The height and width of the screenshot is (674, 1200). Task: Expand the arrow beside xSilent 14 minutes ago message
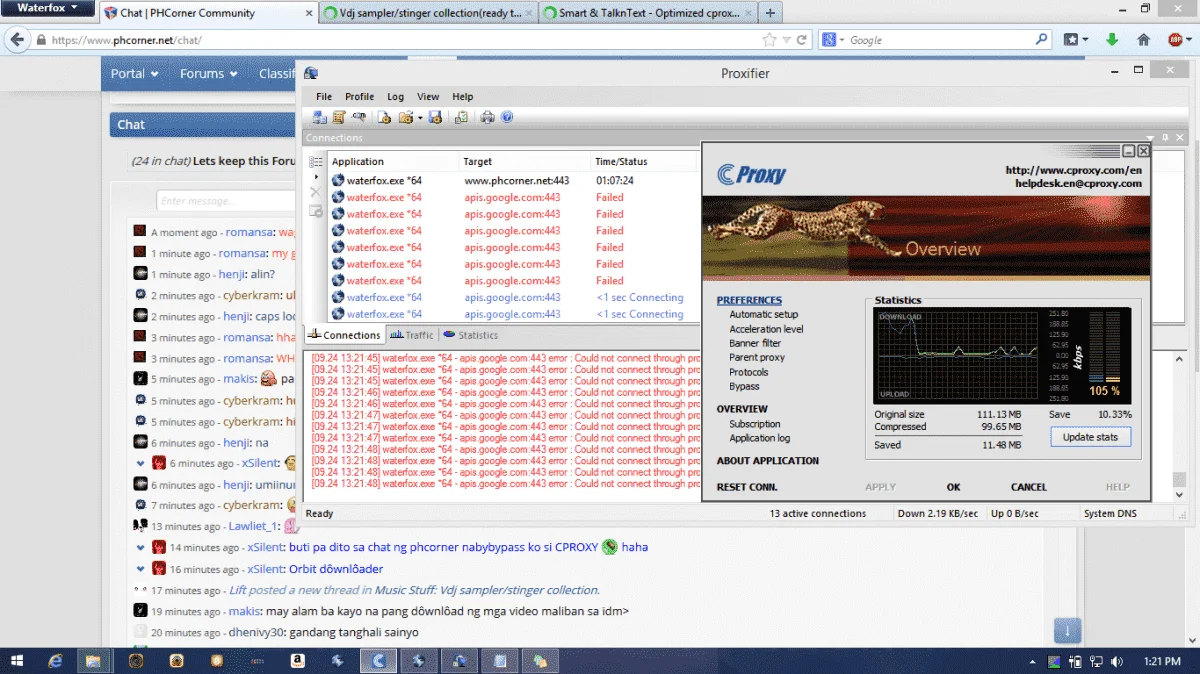click(x=141, y=547)
